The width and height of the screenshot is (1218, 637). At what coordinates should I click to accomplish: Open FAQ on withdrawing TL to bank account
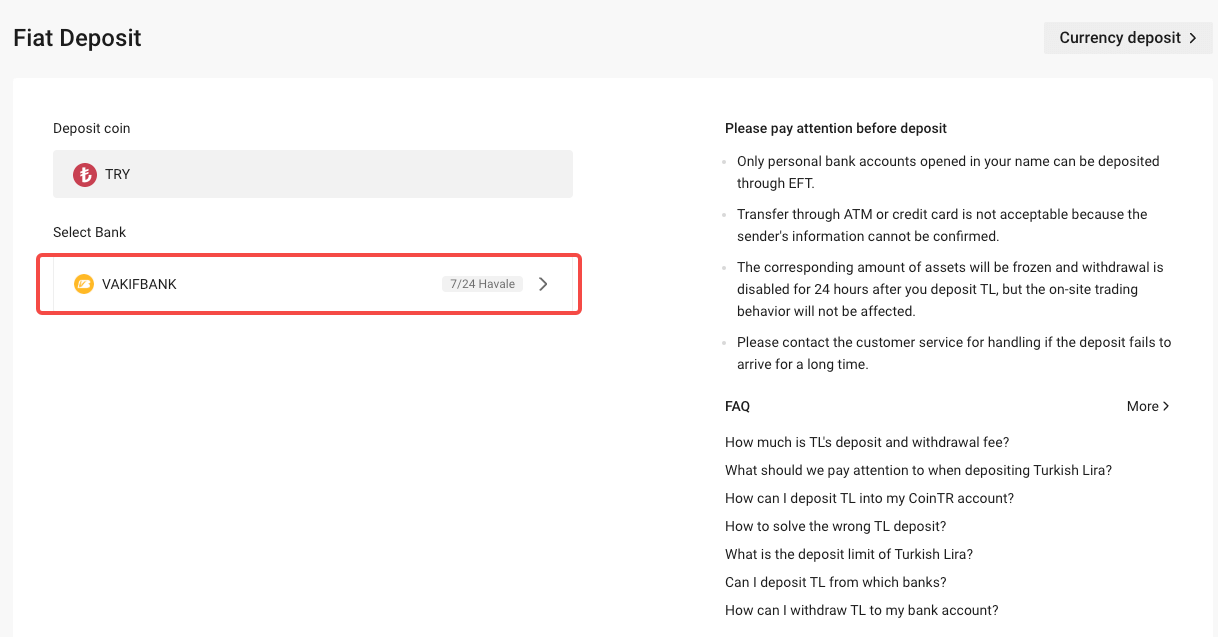tap(861, 610)
